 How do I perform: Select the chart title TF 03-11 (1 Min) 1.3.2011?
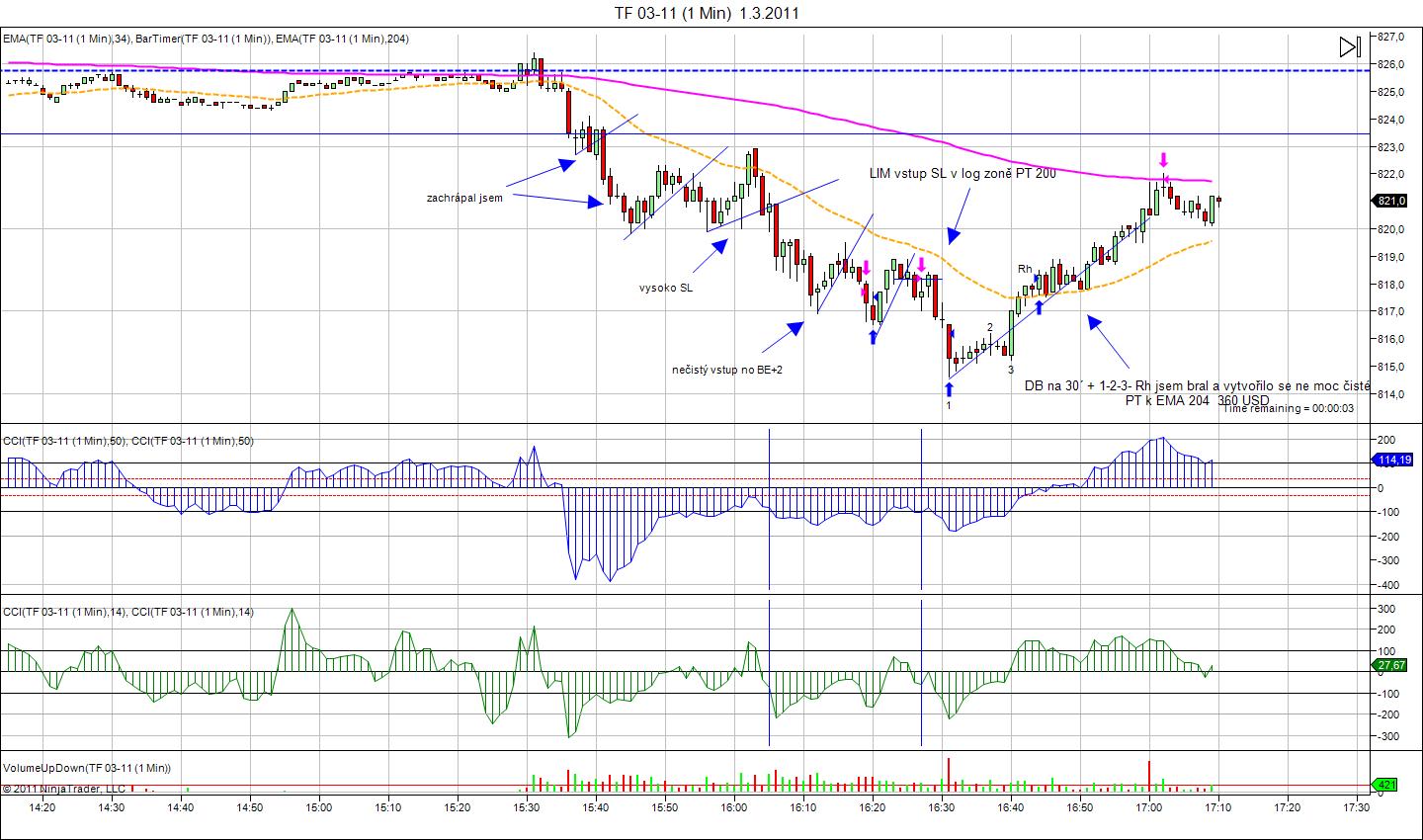pyautogui.click(x=707, y=13)
